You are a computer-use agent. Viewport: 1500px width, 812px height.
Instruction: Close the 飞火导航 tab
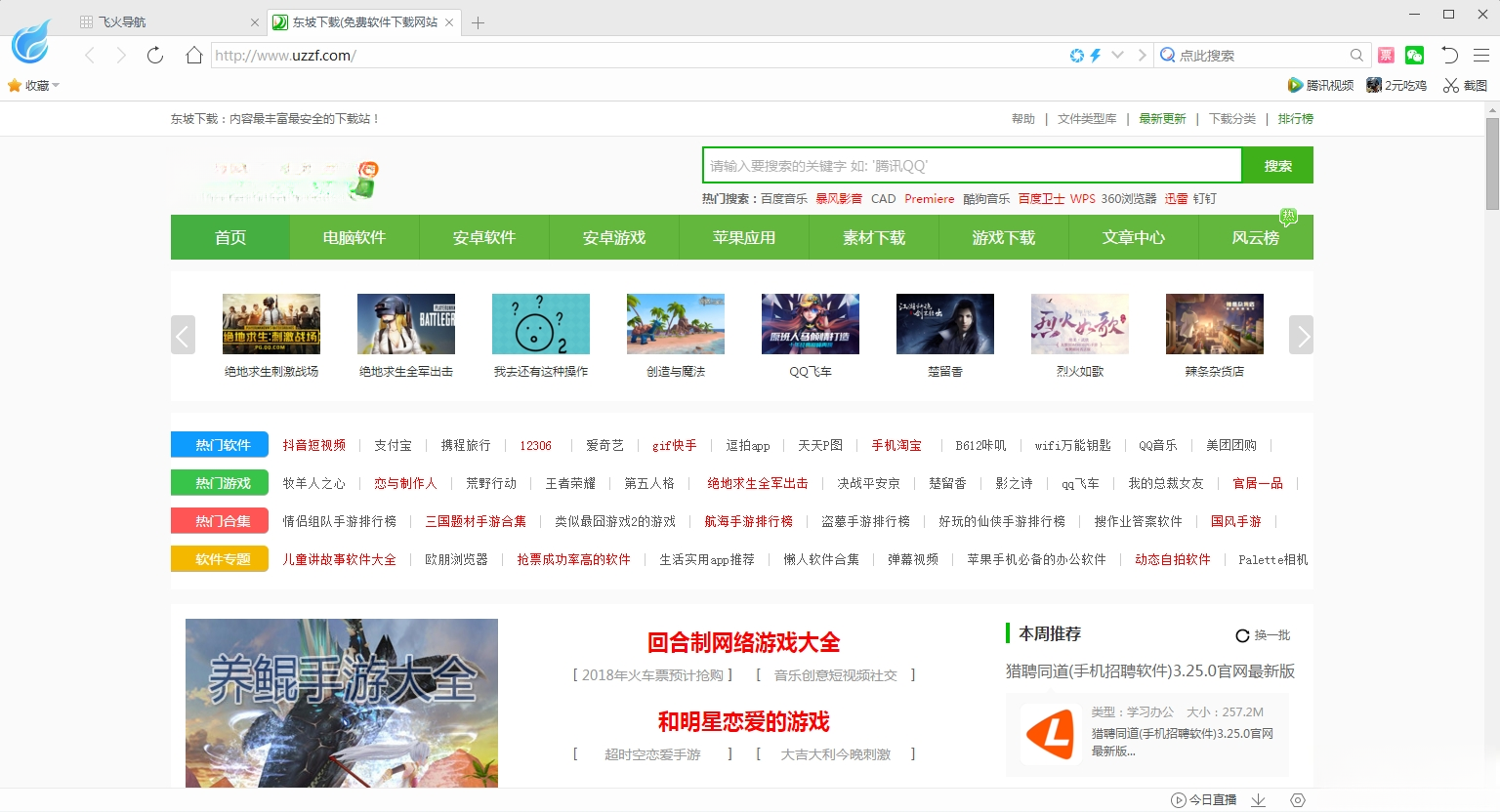pos(255,21)
